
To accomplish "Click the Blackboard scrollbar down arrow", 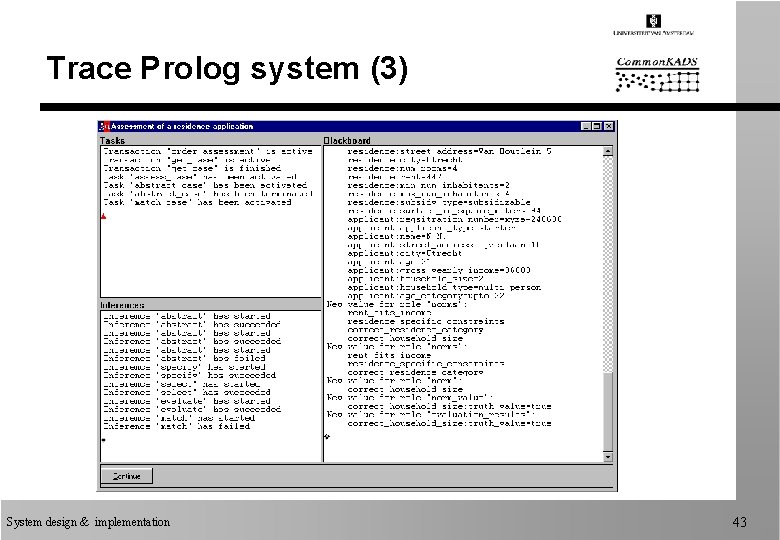I will [x=608, y=457].
